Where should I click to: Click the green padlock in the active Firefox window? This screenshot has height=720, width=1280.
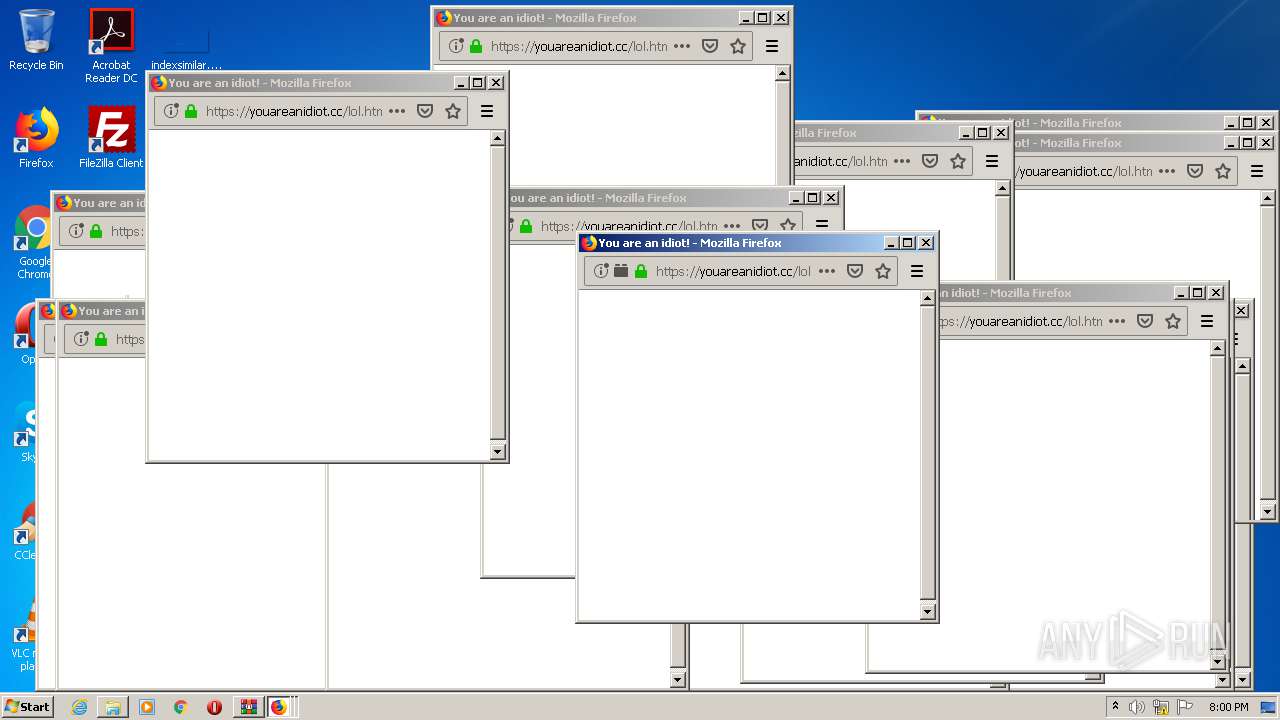coord(641,271)
